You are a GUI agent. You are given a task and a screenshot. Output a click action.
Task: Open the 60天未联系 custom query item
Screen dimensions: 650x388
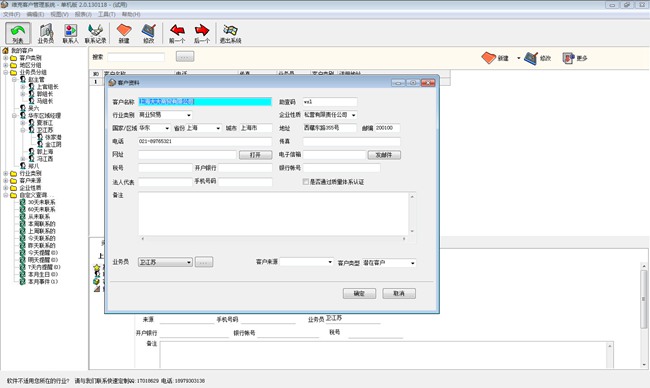tap(41, 209)
